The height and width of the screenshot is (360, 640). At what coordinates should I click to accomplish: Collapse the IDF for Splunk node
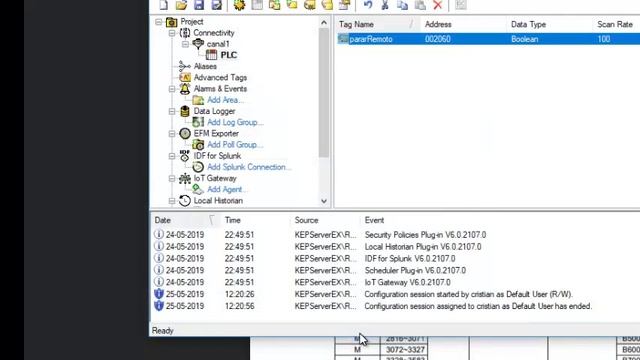(x=172, y=156)
